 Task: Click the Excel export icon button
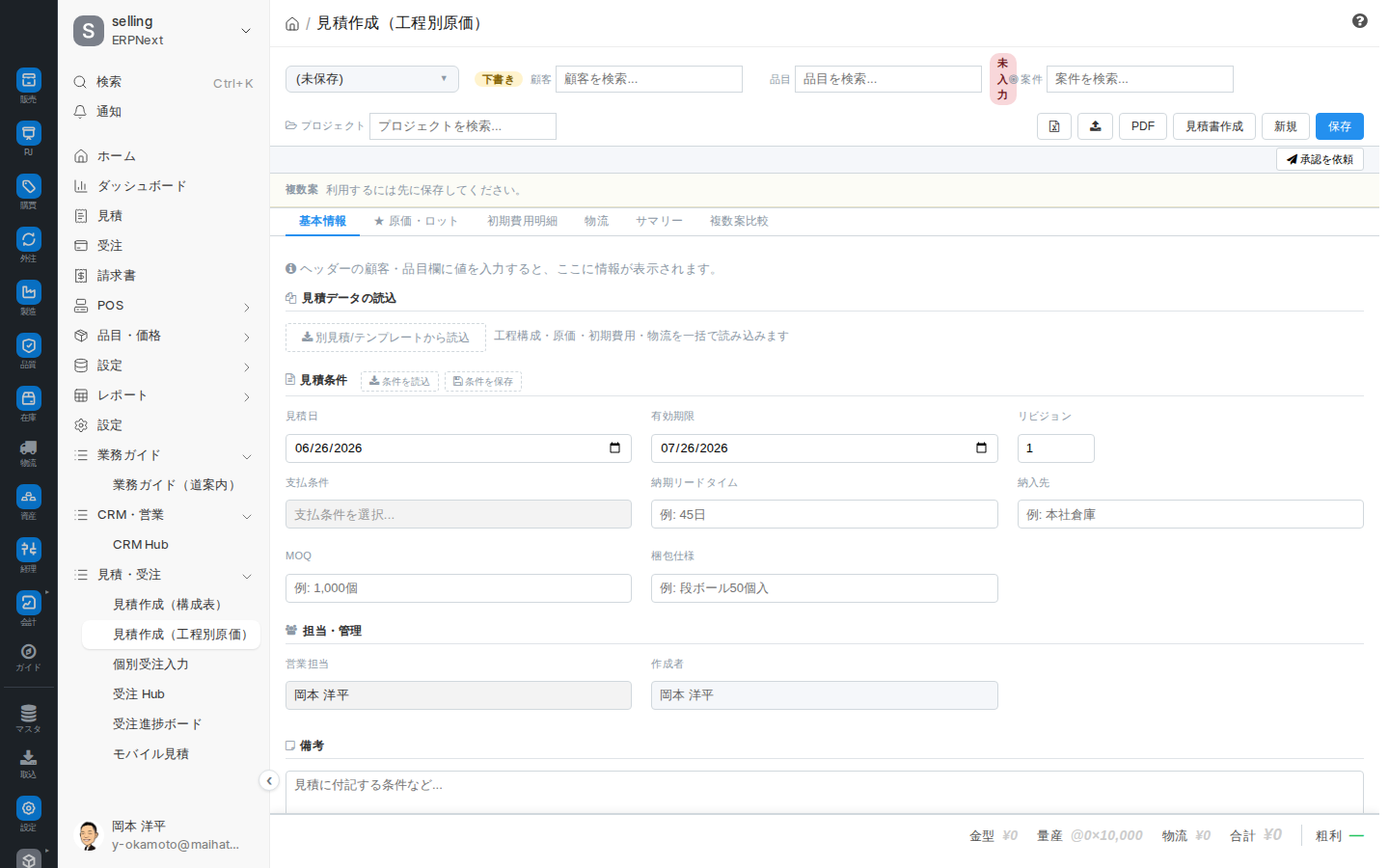(1054, 126)
